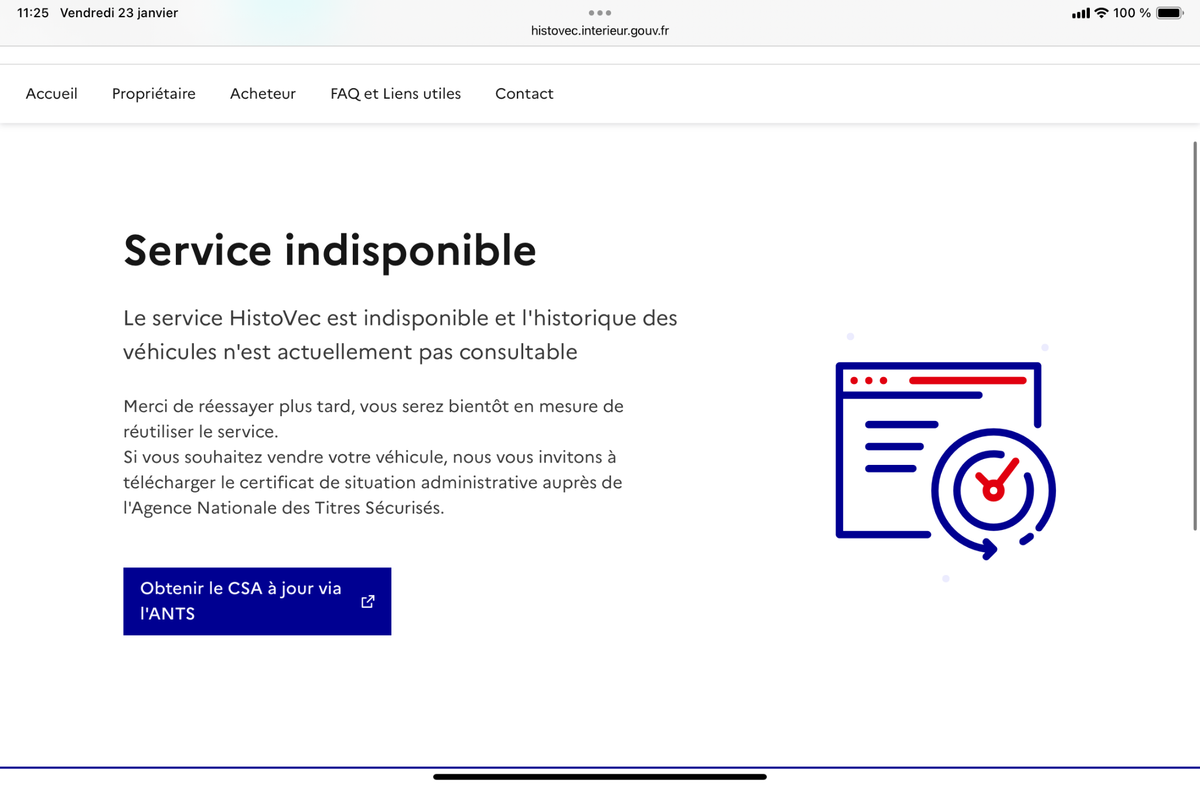The width and height of the screenshot is (1200, 788).
Task: Tap the histovec.interieur.gouv.fr address bar
Action: (600, 31)
